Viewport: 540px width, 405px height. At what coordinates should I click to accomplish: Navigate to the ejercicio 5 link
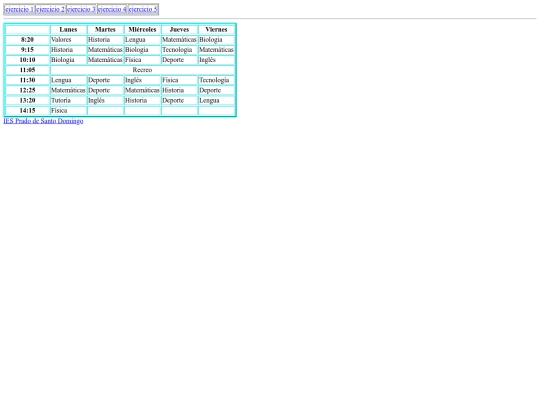[x=143, y=9]
